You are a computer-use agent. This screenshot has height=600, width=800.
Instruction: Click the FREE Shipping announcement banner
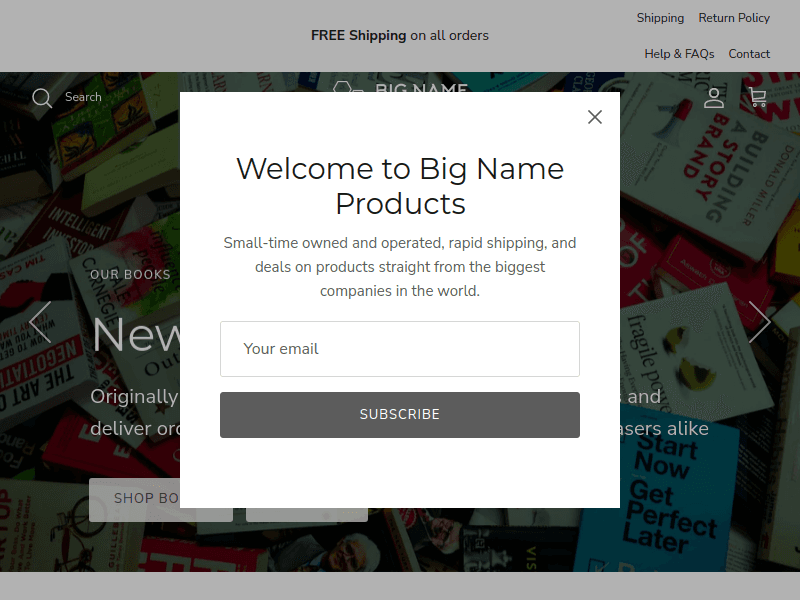pyautogui.click(x=400, y=35)
